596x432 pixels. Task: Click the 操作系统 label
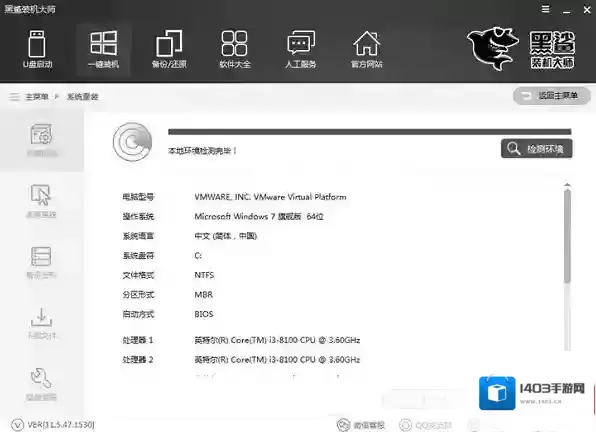pos(138,217)
